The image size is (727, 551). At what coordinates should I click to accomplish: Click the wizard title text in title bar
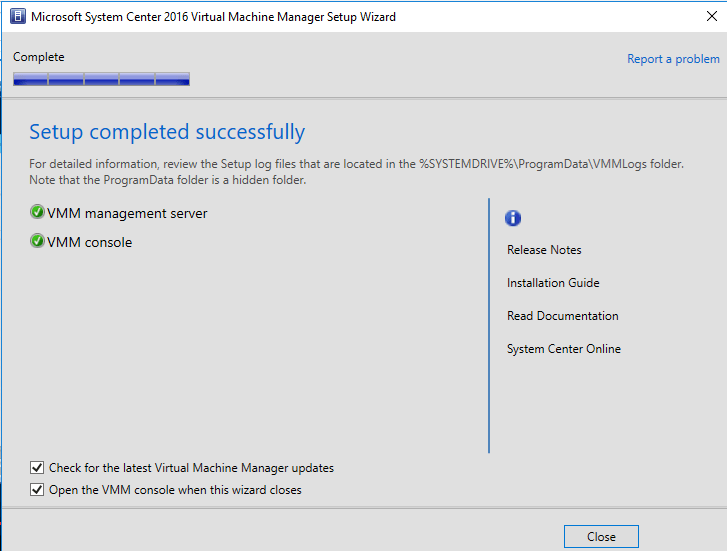pos(213,17)
